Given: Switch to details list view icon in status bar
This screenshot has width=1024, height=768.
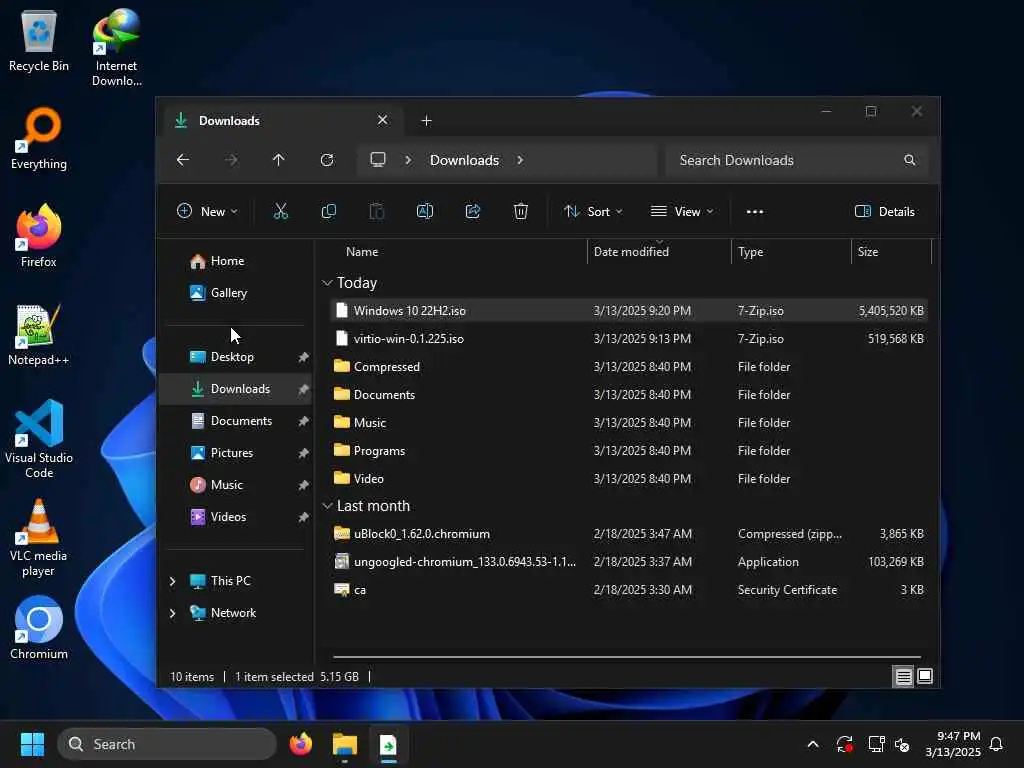Looking at the screenshot, I should [903, 677].
